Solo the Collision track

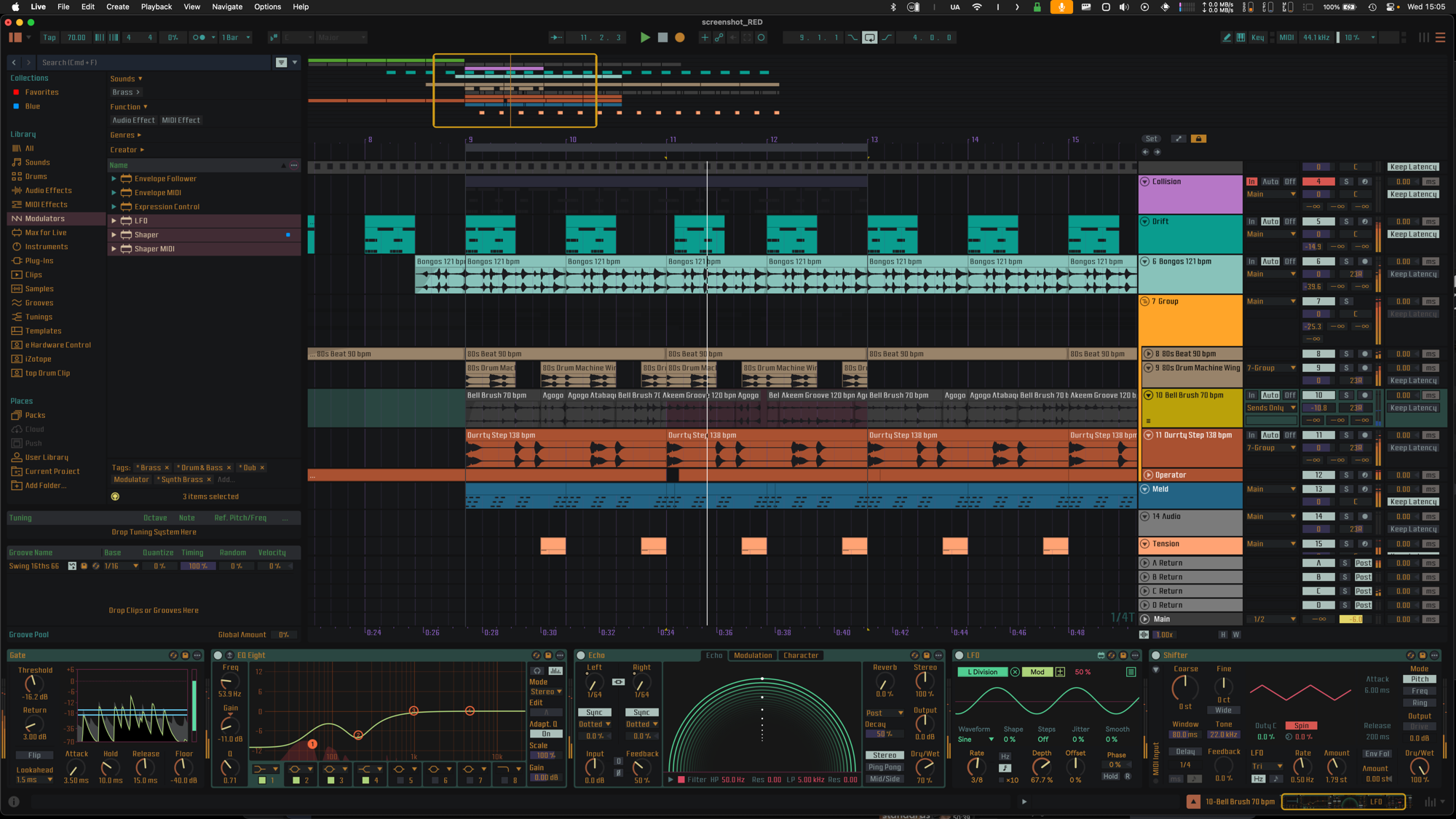click(1346, 182)
